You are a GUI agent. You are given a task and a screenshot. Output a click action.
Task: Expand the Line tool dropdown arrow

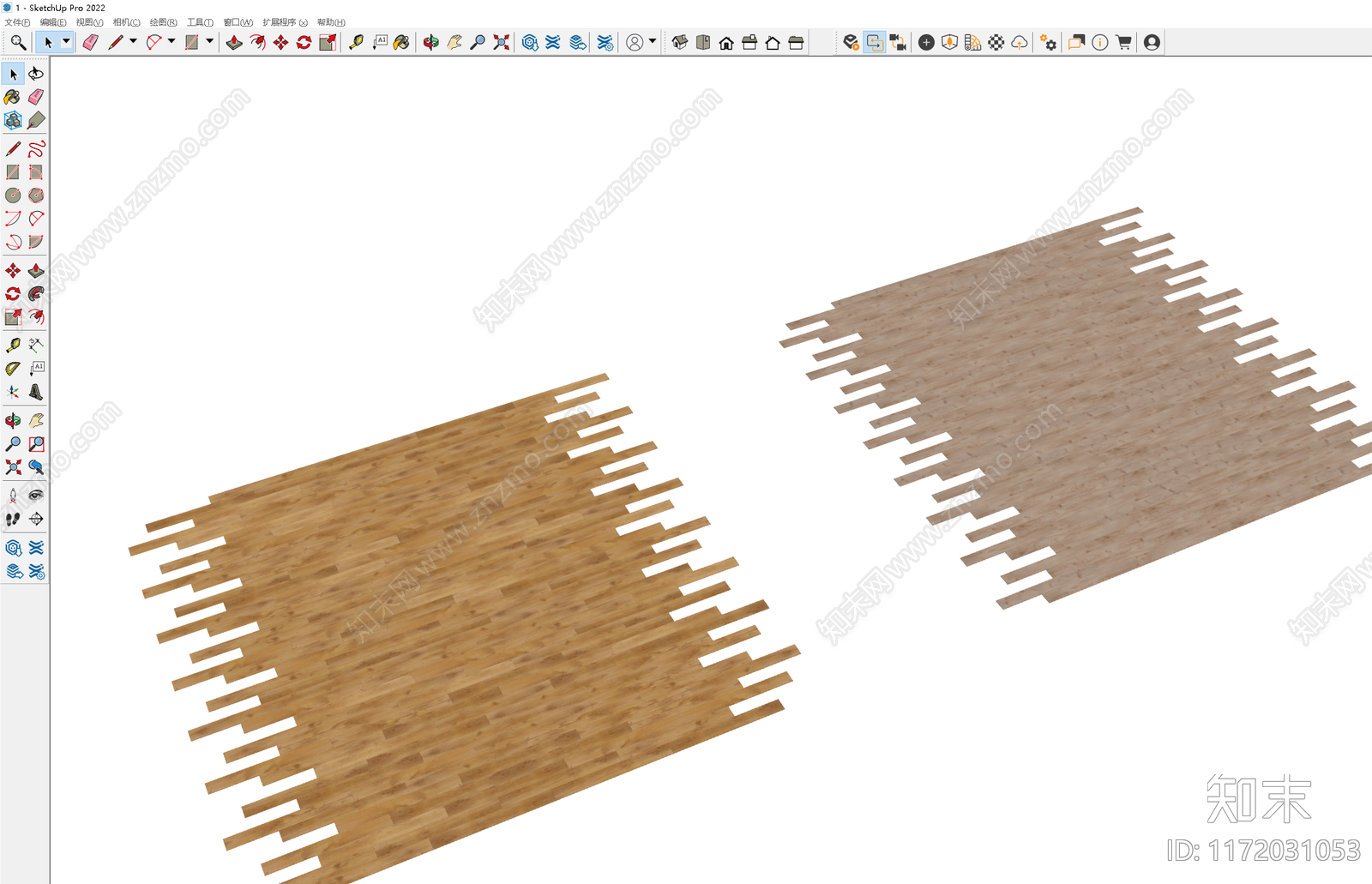tap(133, 41)
